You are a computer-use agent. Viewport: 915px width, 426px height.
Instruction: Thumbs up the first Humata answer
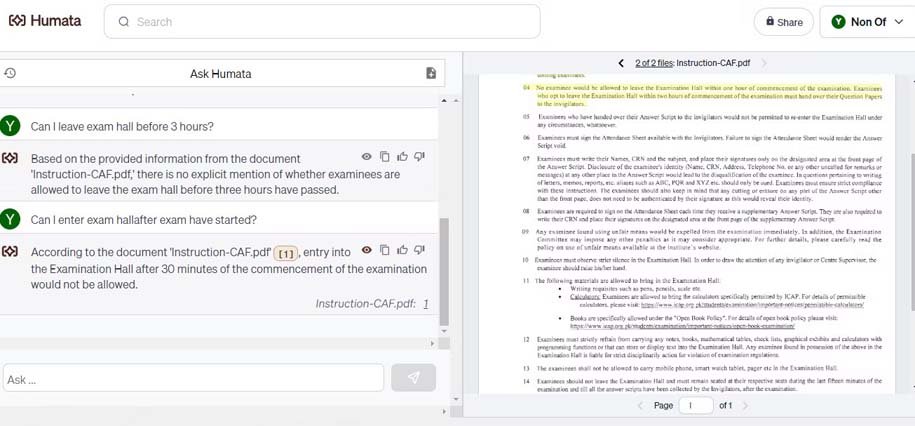tap(402, 156)
